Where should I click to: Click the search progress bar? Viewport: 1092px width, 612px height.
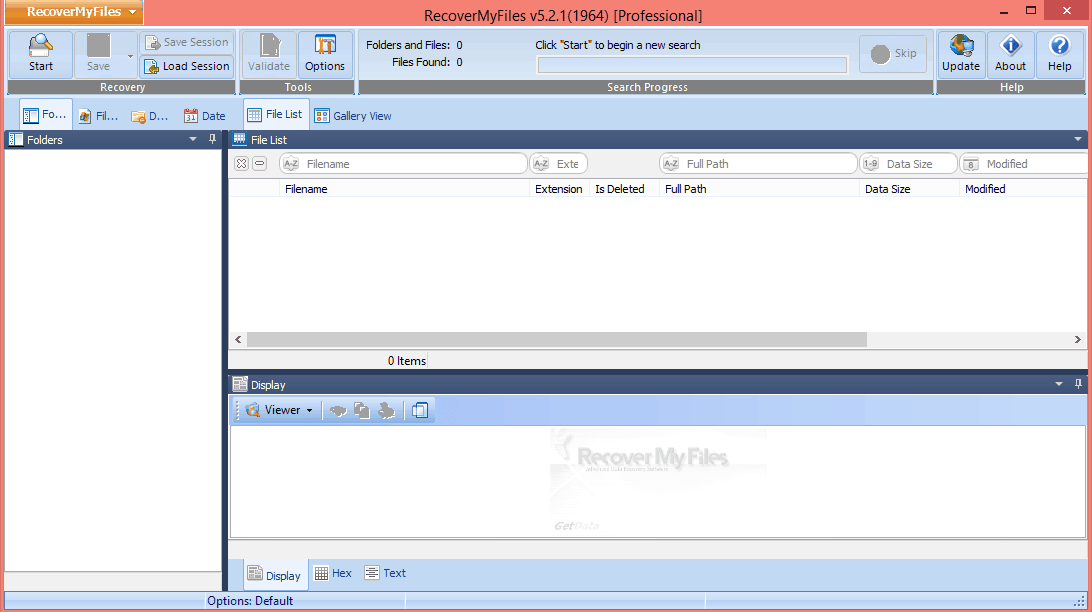coord(692,65)
